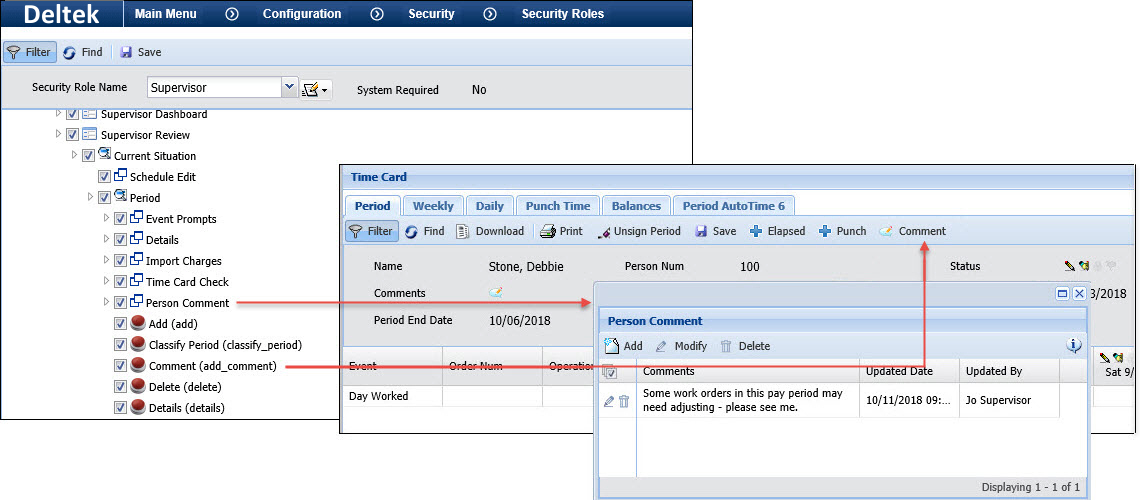This screenshot has width=1140, height=500.
Task: Toggle the Comment (add_comment) checkbox
Action: coord(121,366)
